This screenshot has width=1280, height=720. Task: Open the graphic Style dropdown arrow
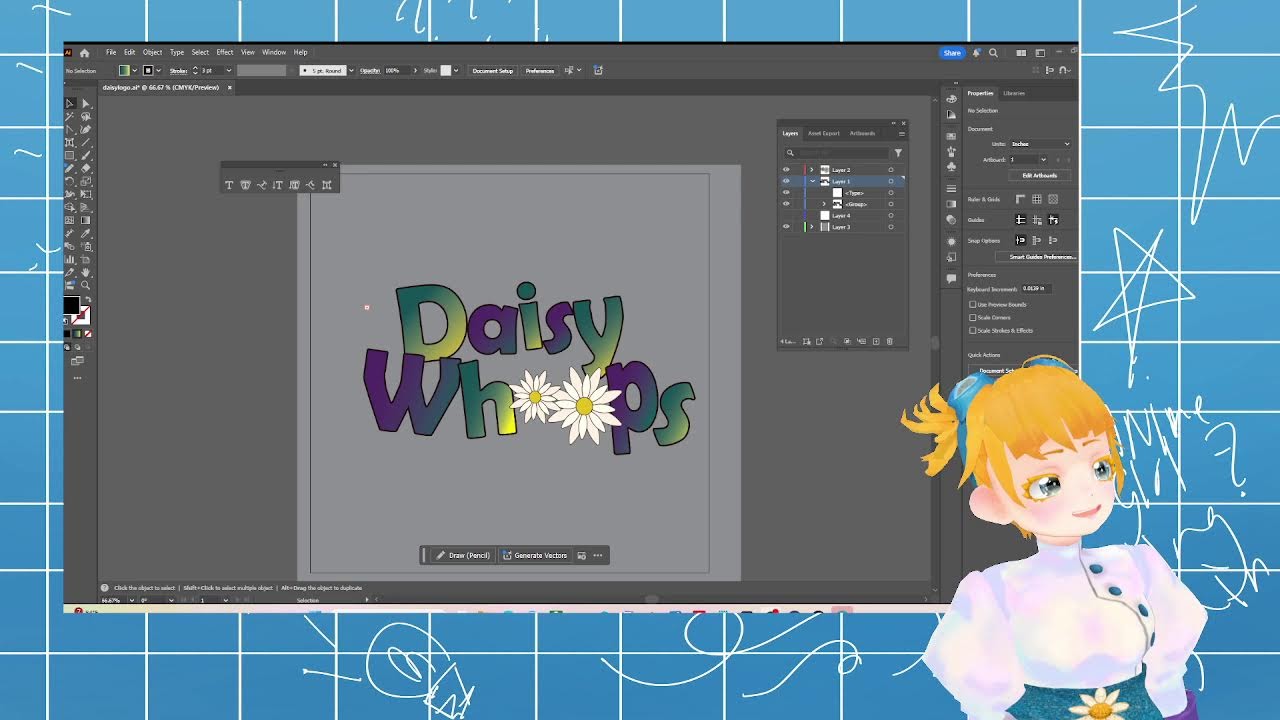456,70
